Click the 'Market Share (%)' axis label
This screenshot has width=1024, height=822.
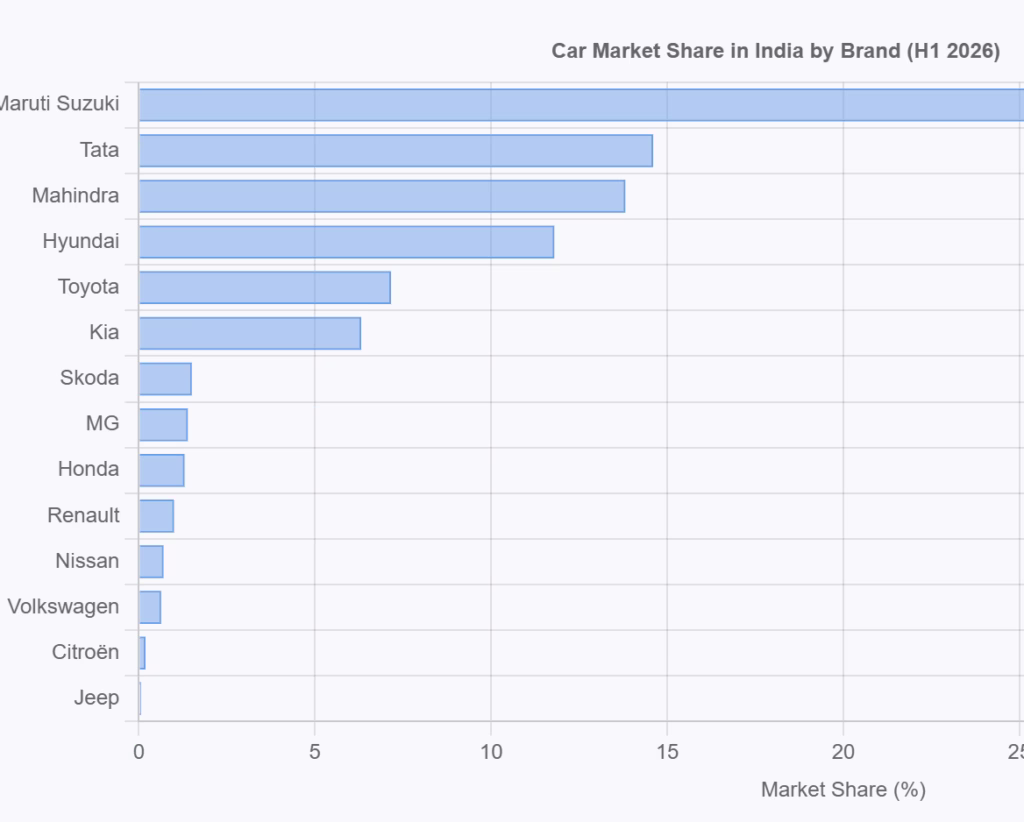pyautogui.click(x=843, y=790)
